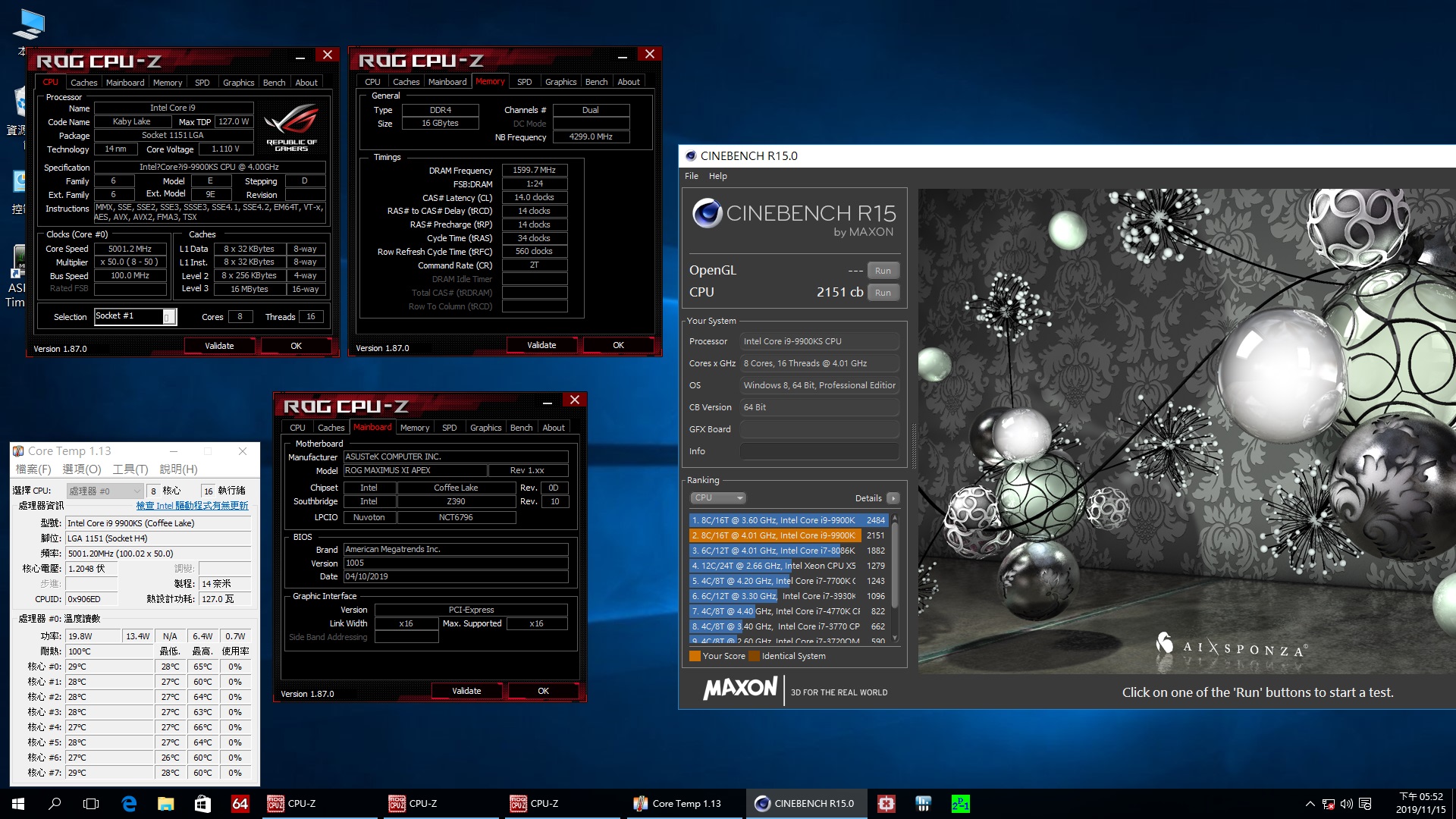Open CPU ranking type dropdown in Cinebench
The image size is (1456, 819).
[718, 498]
